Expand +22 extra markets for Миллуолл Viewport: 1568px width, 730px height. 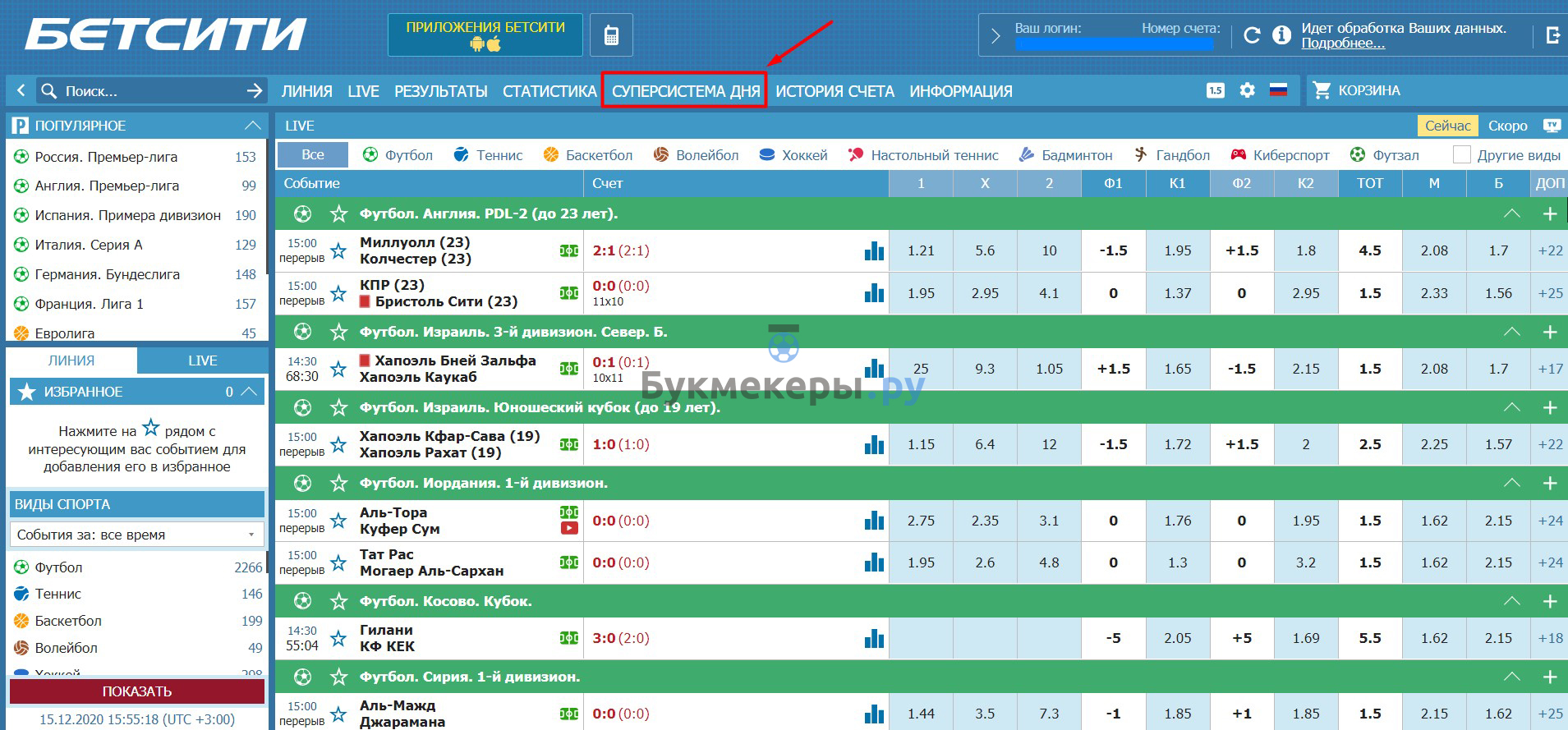click(x=1550, y=250)
